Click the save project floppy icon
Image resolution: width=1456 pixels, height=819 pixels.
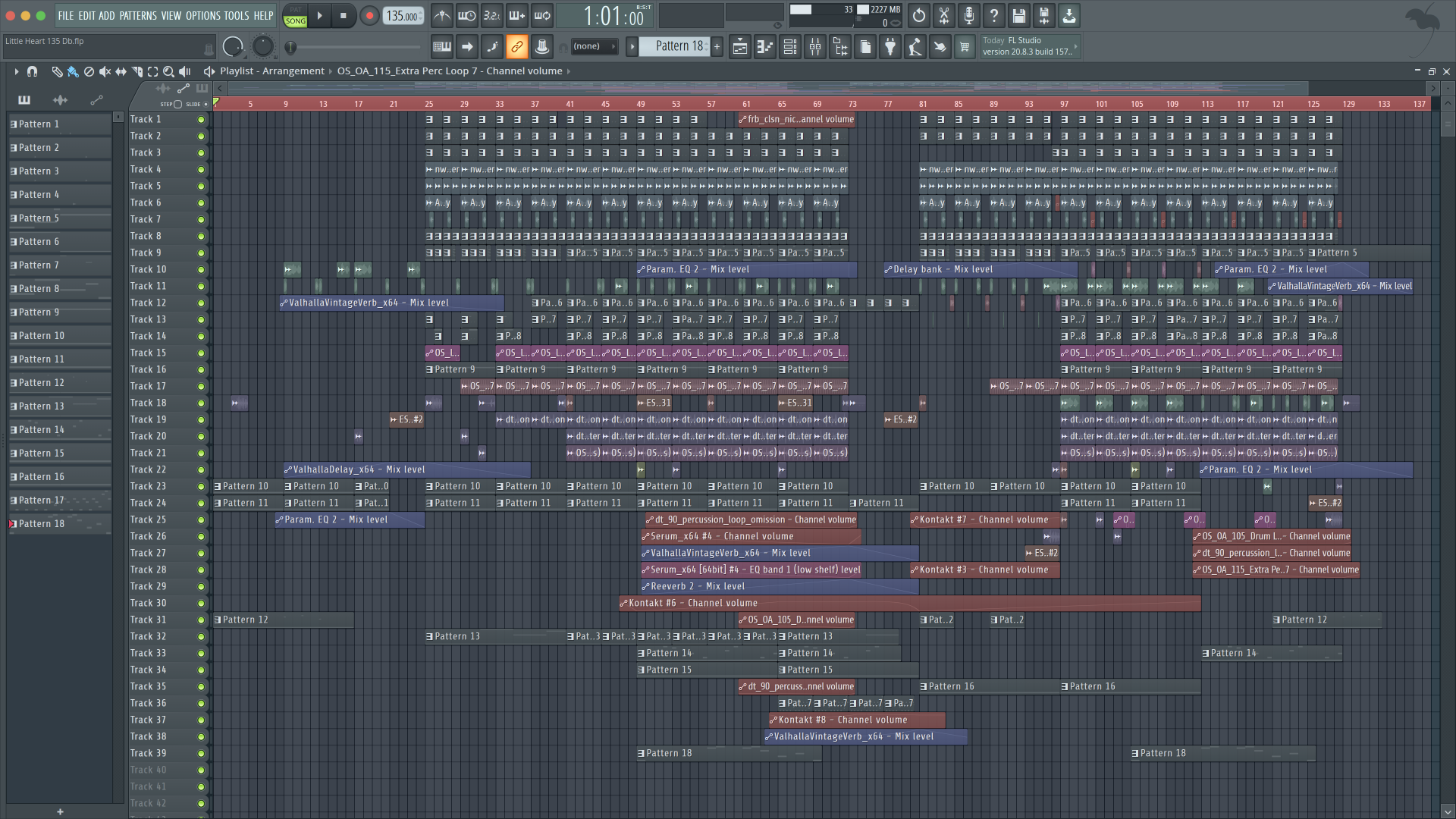1018,15
